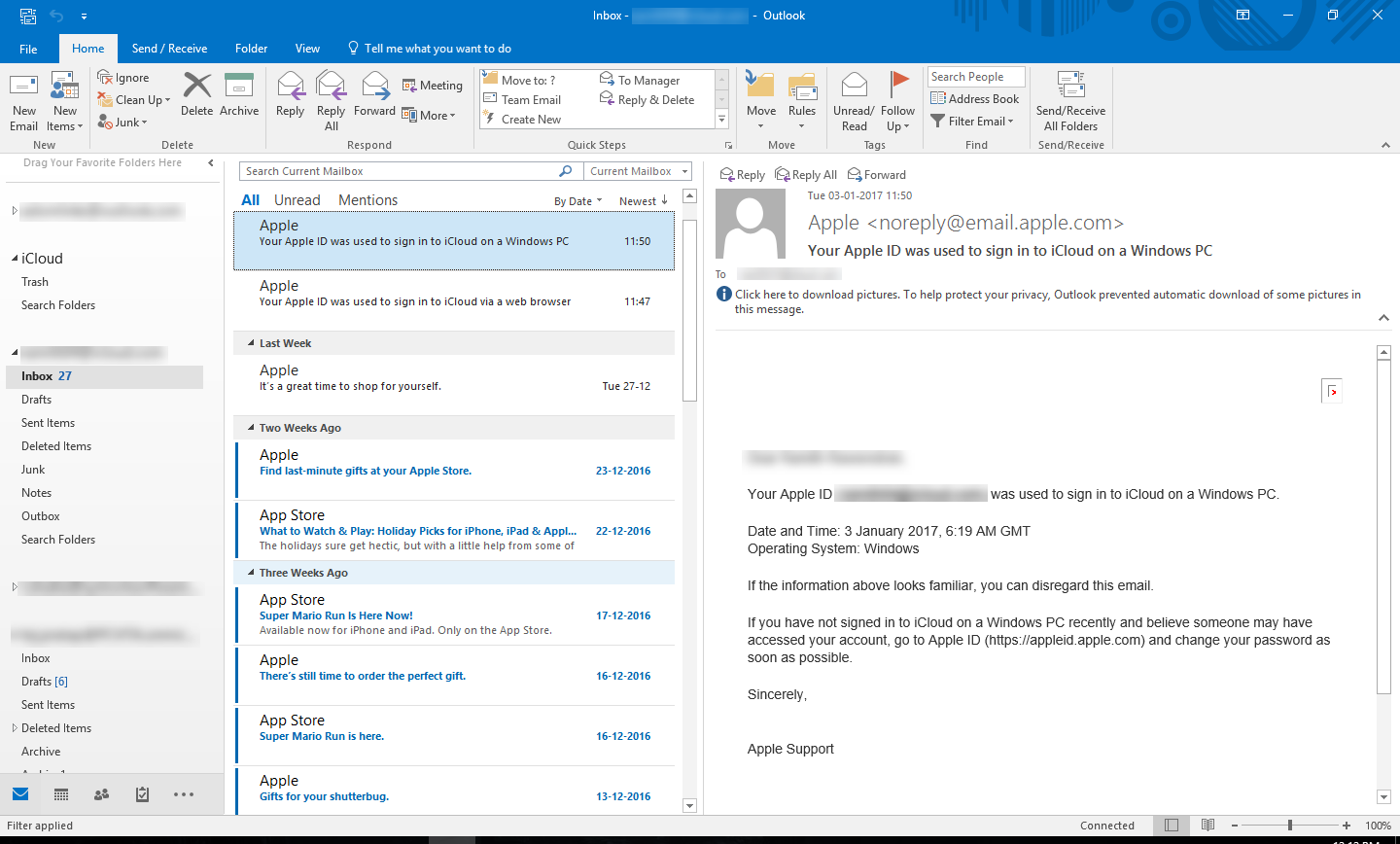Click the Ignore conversation icon
This screenshot has height=844, width=1400.
point(105,78)
